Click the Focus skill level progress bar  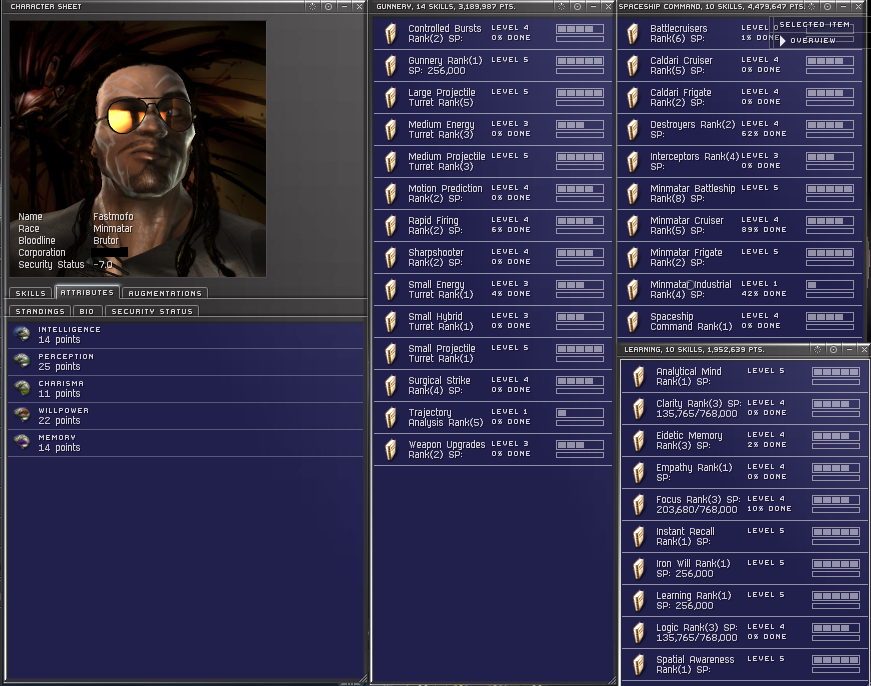click(836, 500)
